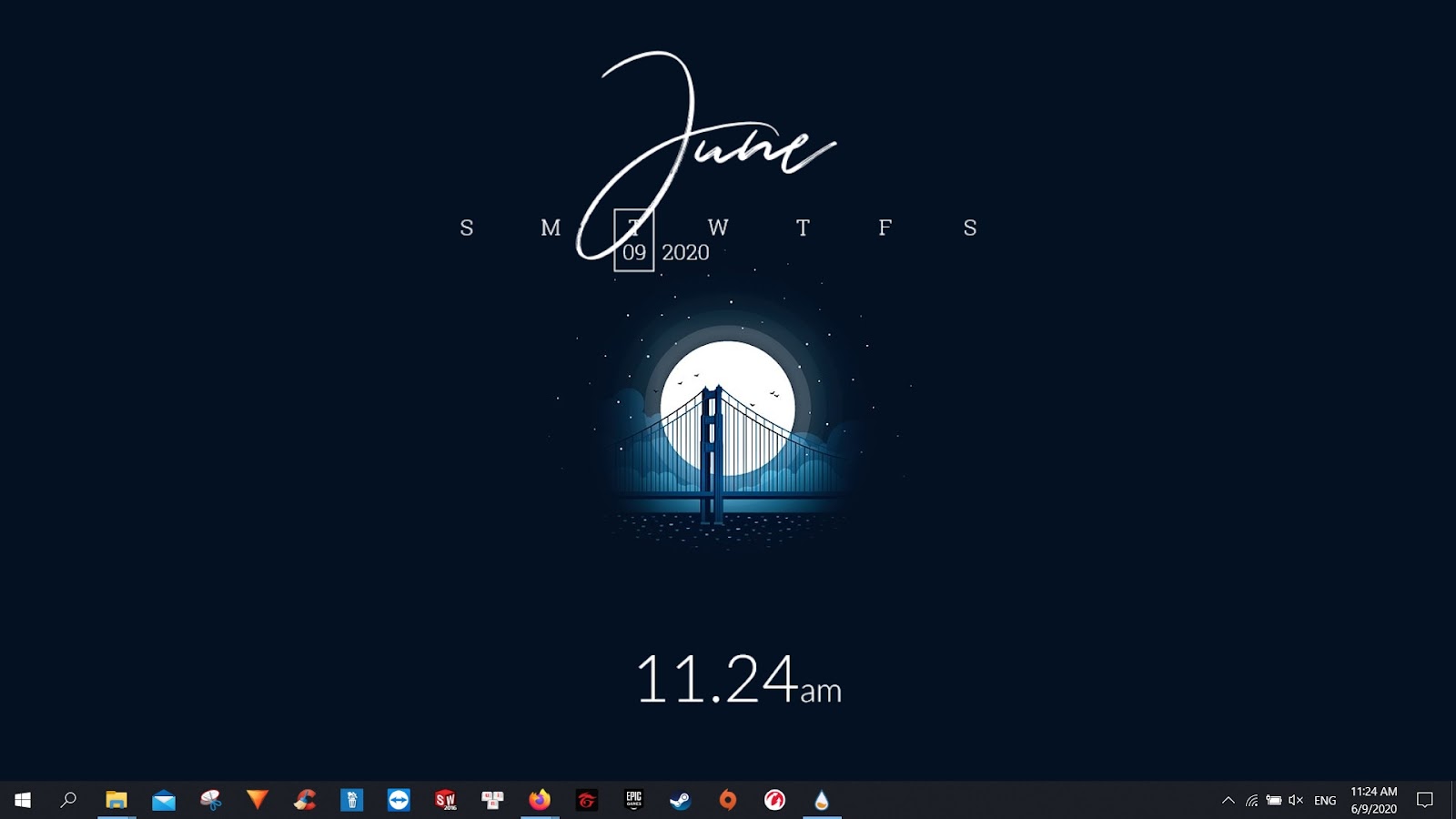Click Show Desktop sliver at taskbar end
The image size is (1456, 819).
tap(1453, 800)
